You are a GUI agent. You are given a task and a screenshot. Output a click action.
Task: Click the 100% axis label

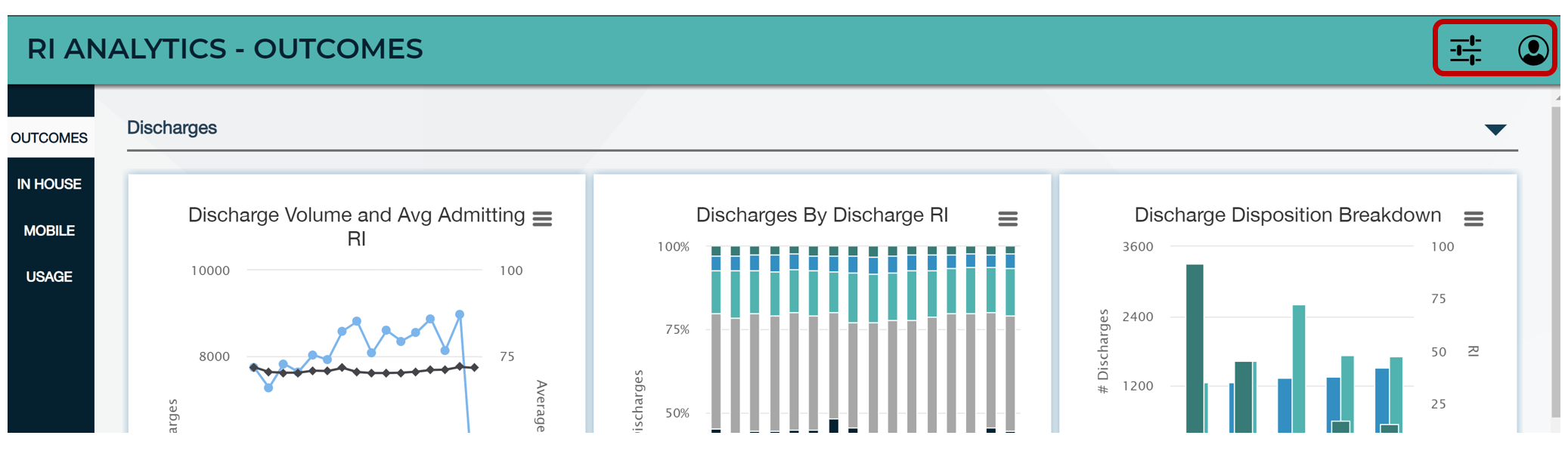point(674,247)
